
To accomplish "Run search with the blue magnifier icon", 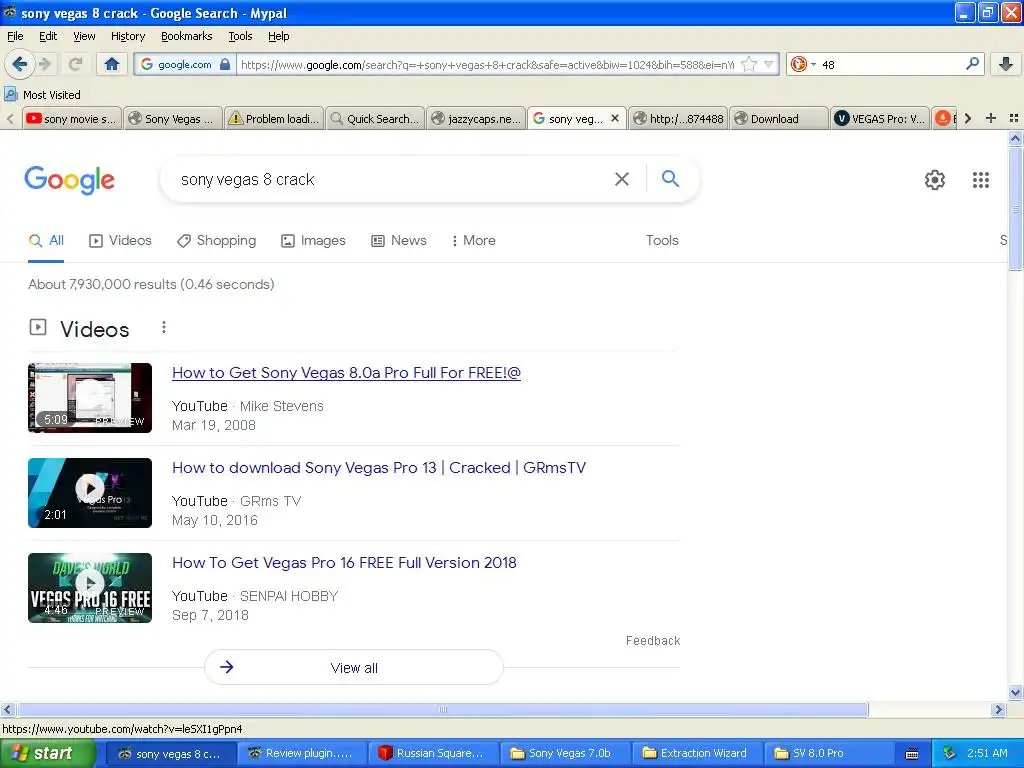I will click(670, 178).
